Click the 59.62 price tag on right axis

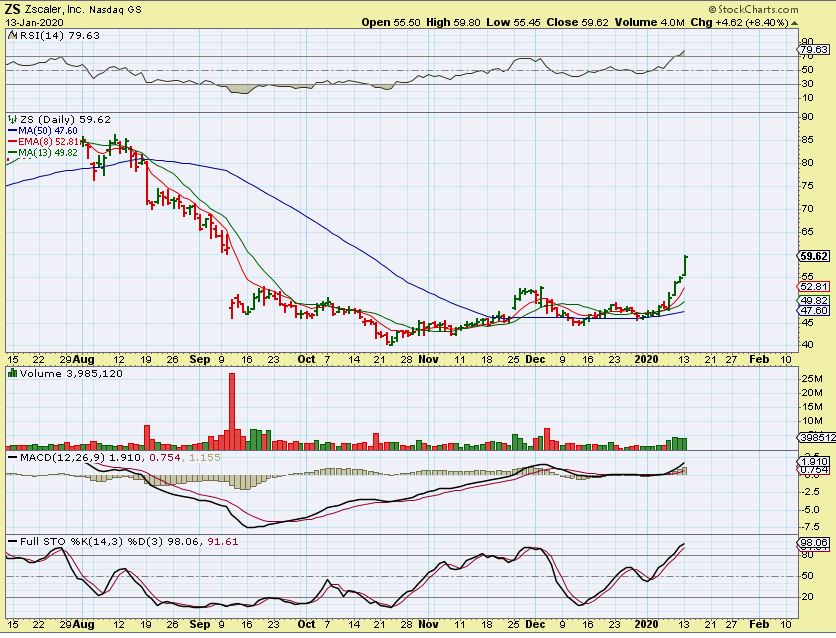[814, 256]
